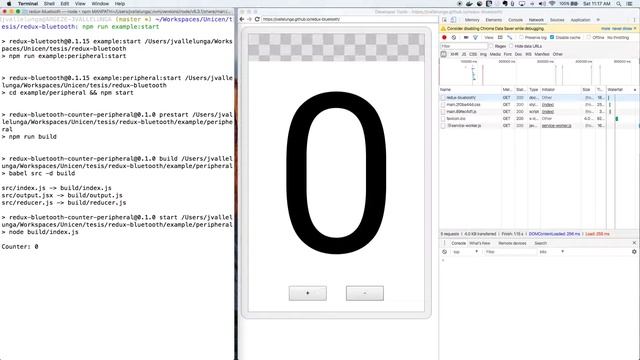Open the console context 'top' dropdown

coord(465,252)
